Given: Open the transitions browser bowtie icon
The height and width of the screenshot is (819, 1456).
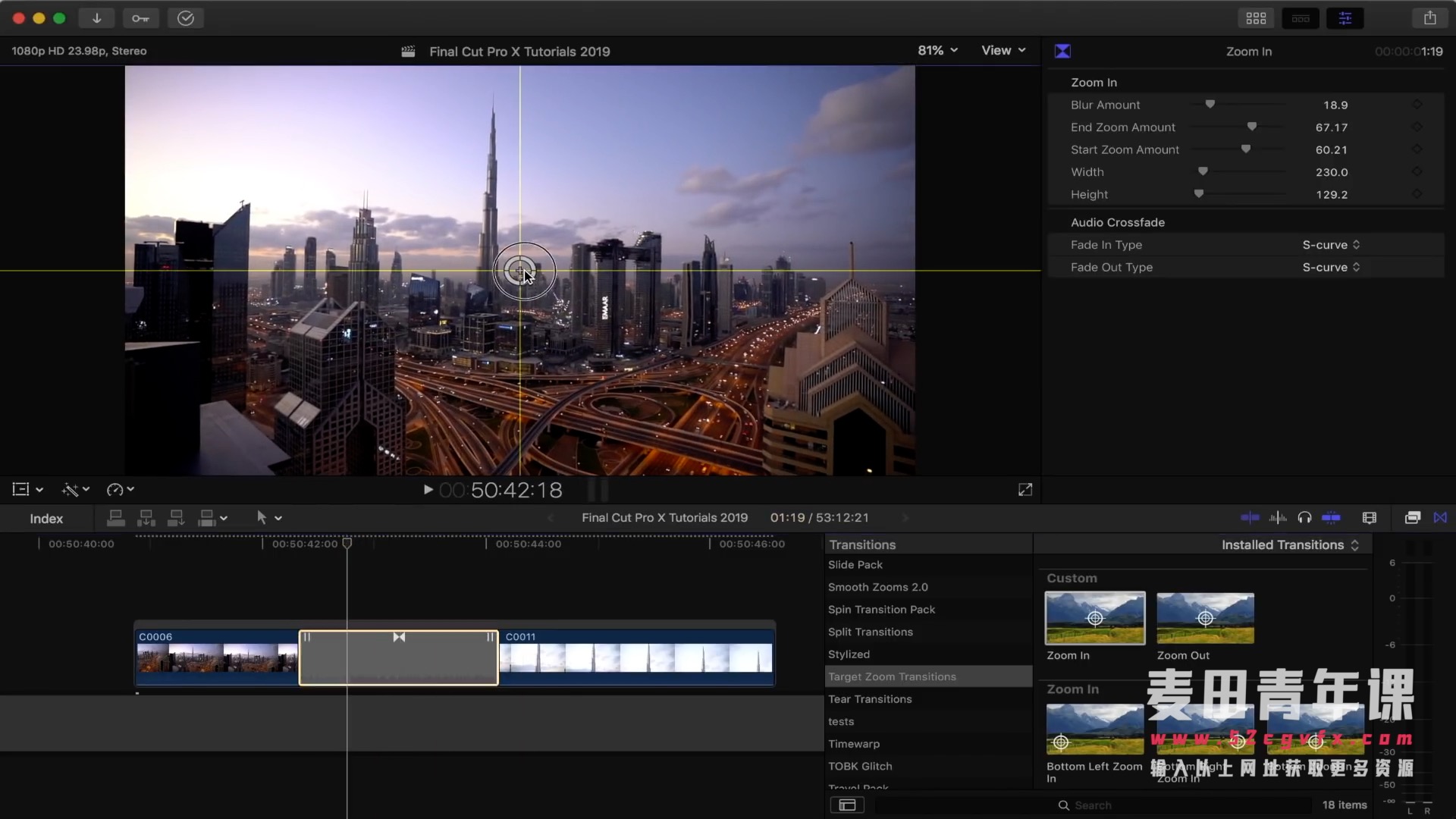Looking at the screenshot, I should coord(1440,518).
